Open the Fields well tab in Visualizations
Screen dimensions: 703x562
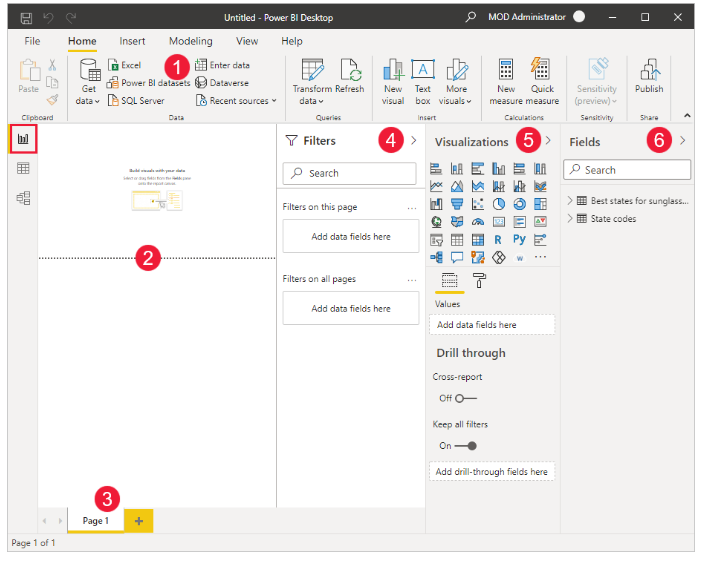coord(449,281)
